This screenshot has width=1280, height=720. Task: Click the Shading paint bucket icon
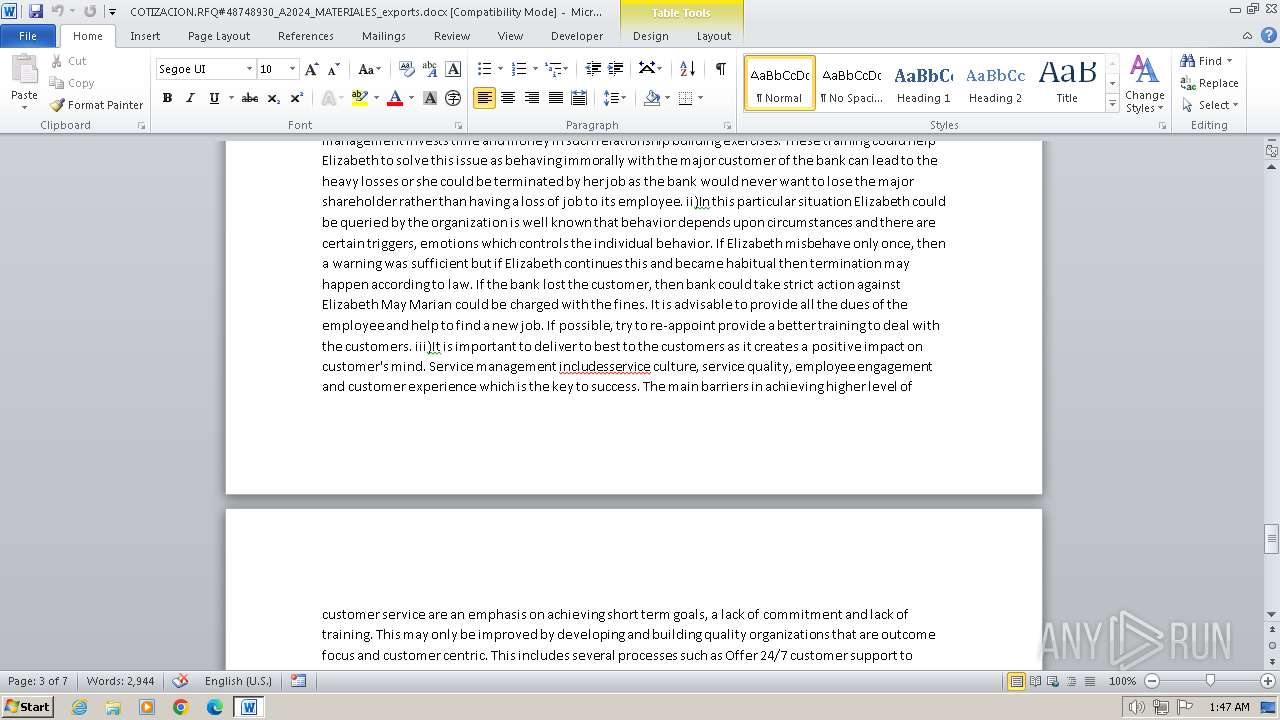coord(652,98)
